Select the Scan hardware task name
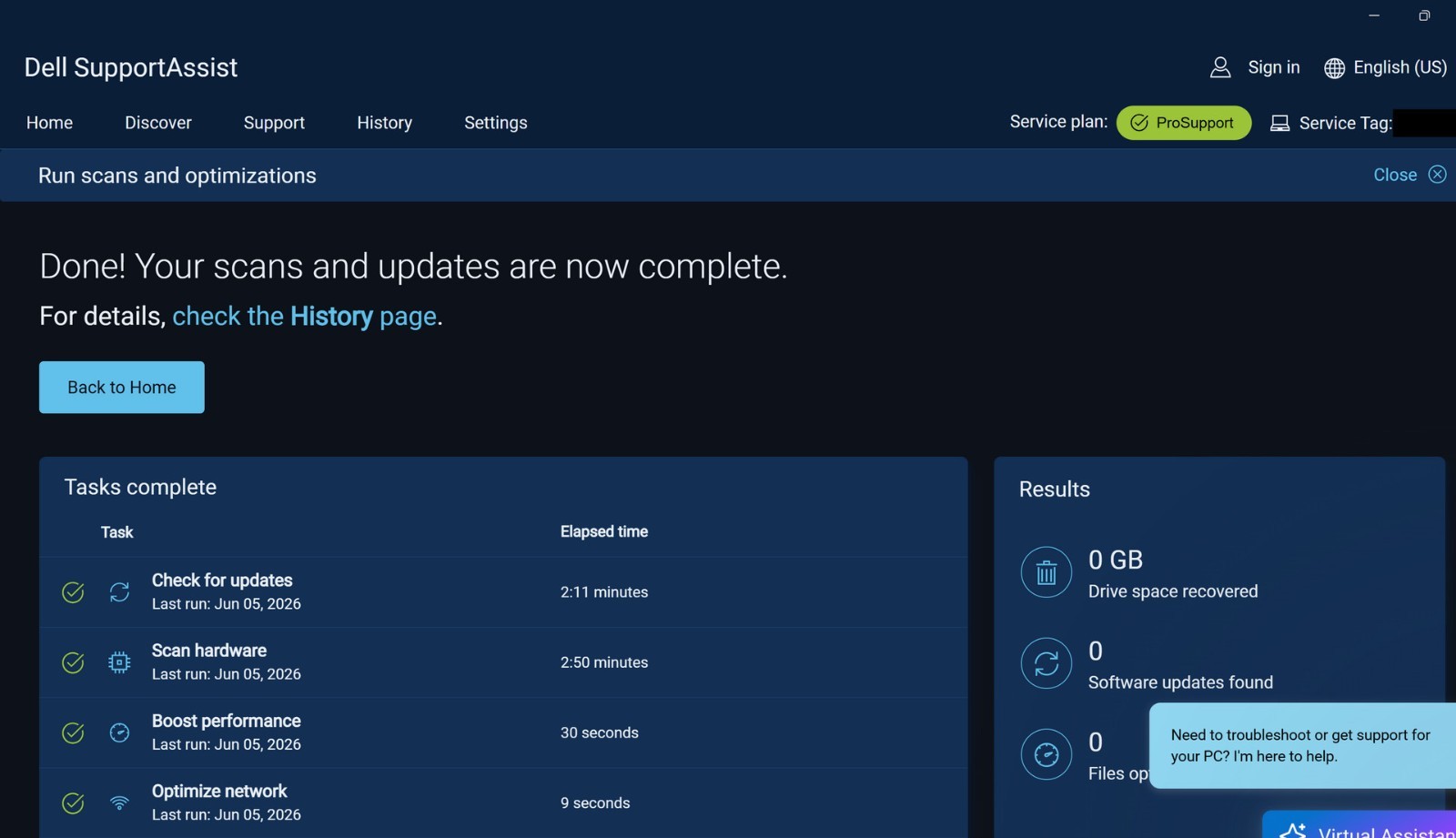This screenshot has height=838, width=1456. pyautogui.click(x=209, y=651)
